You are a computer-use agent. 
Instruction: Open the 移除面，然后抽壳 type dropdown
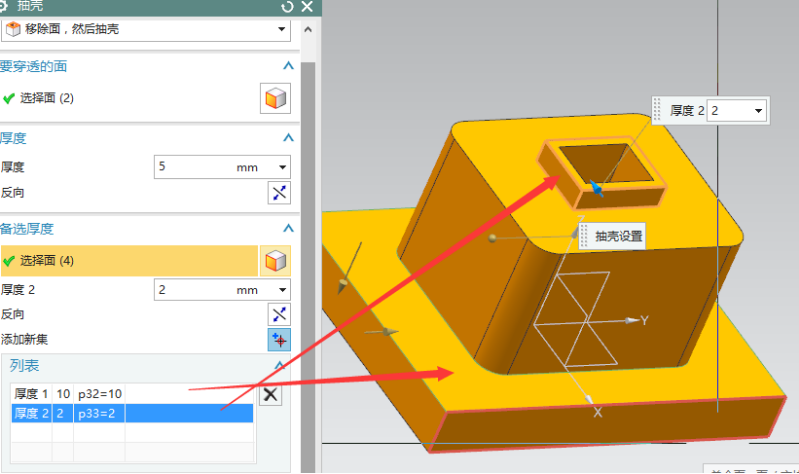point(282,29)
